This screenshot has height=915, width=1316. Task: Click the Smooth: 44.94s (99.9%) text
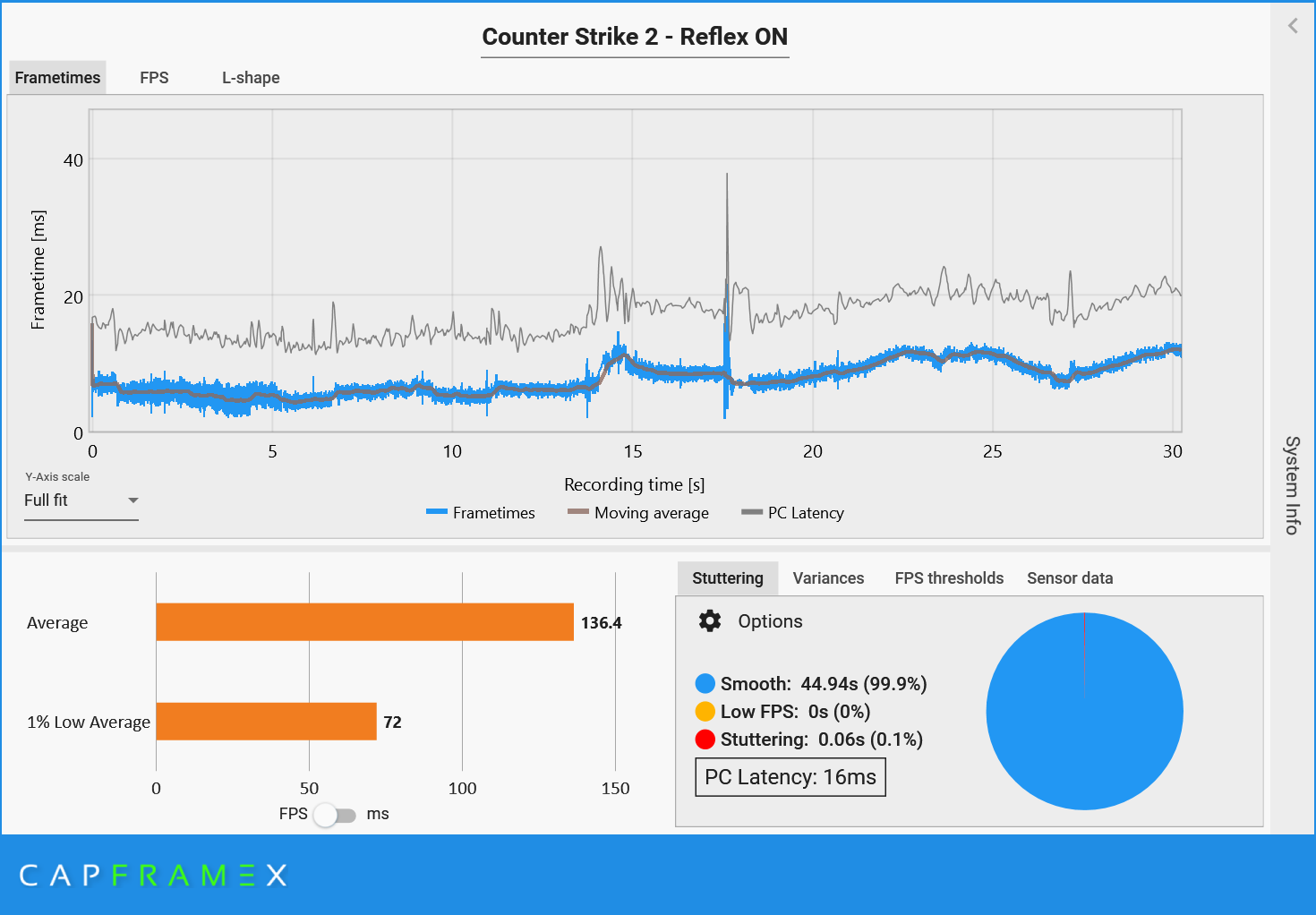coord(824,684)
